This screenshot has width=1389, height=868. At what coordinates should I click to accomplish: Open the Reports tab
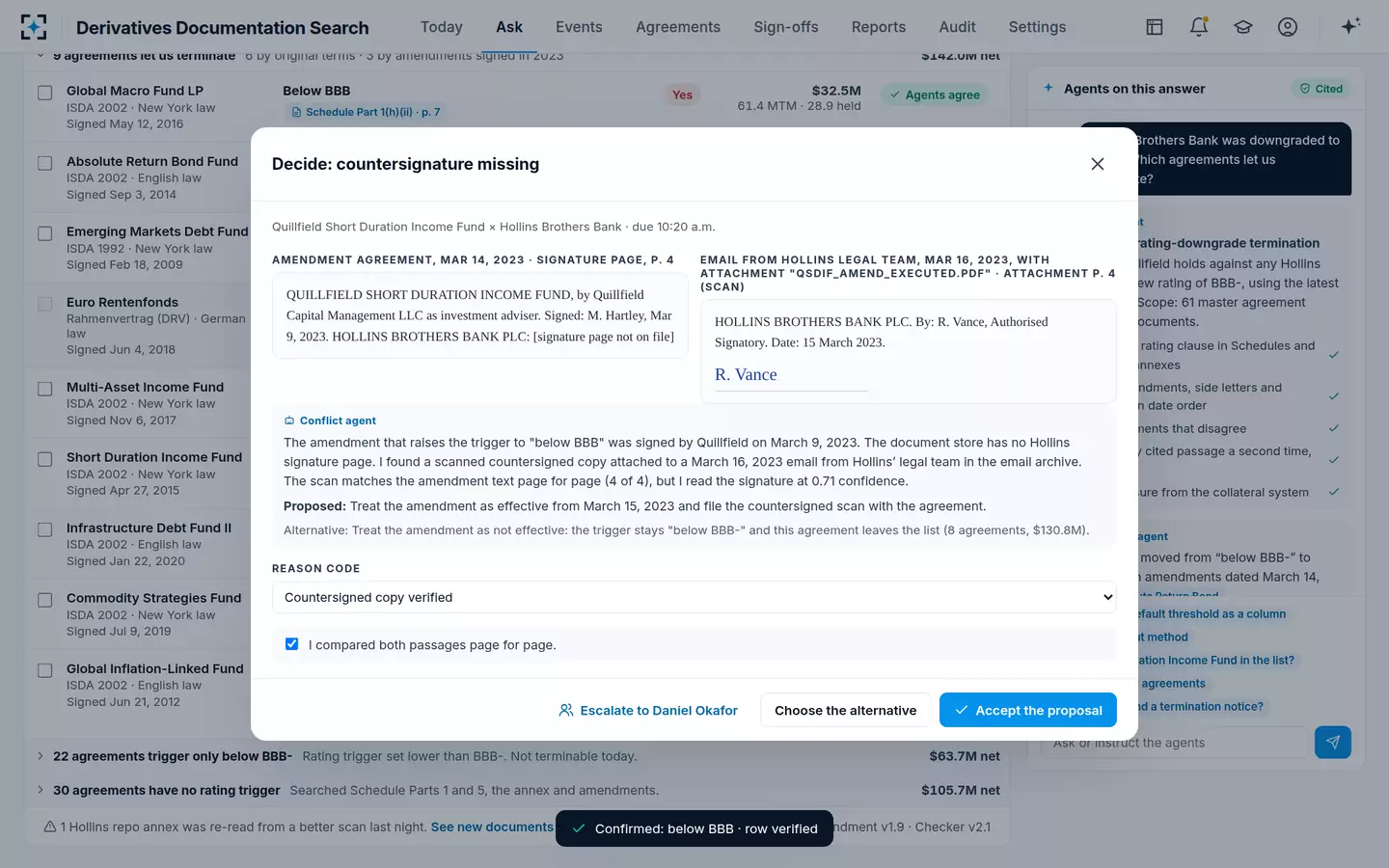(879, 27)
